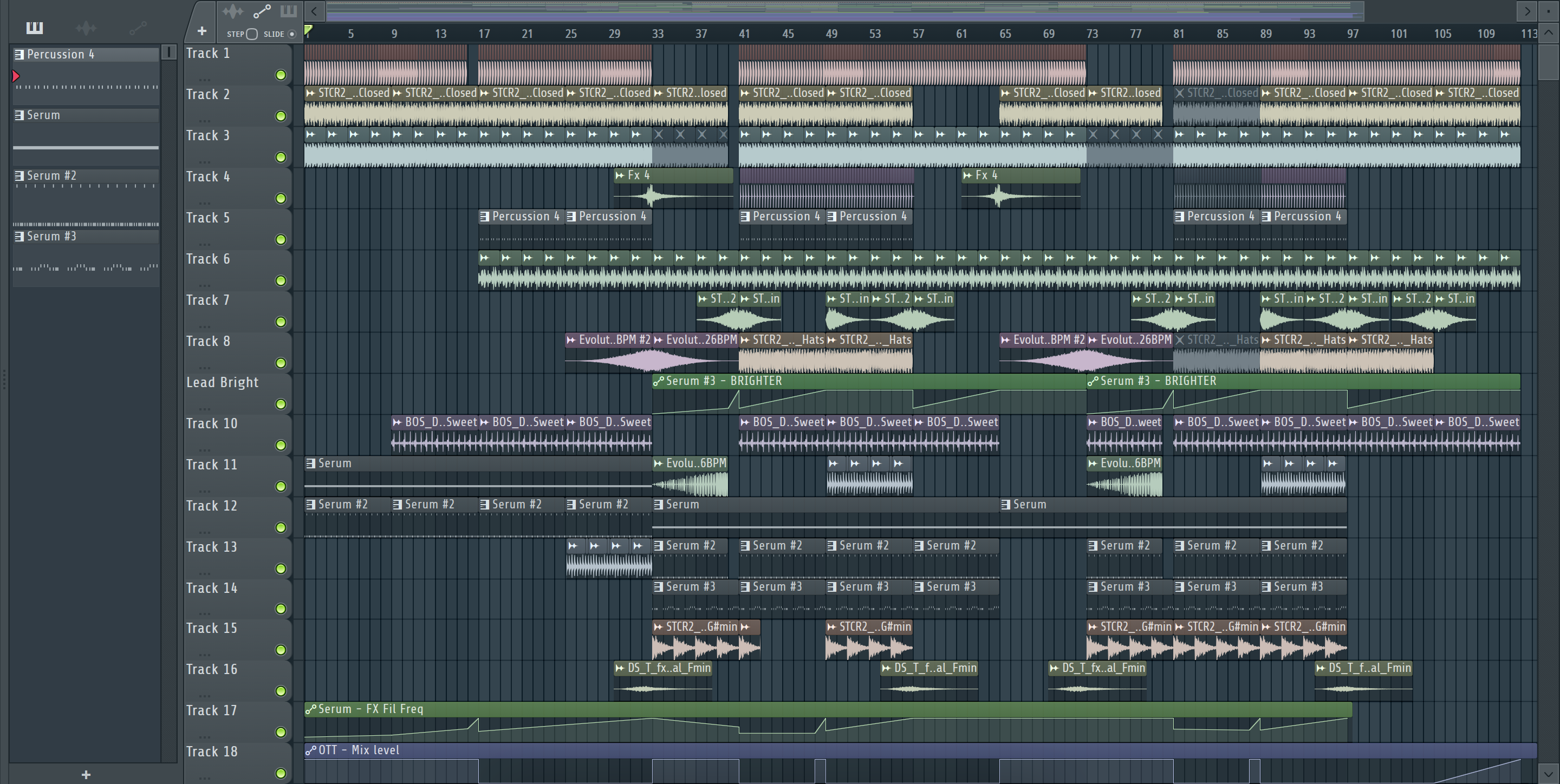Click the piano icon of Serum #2 in picker
The height and width of the screenshot is (784, 1560).
[19, 175]
